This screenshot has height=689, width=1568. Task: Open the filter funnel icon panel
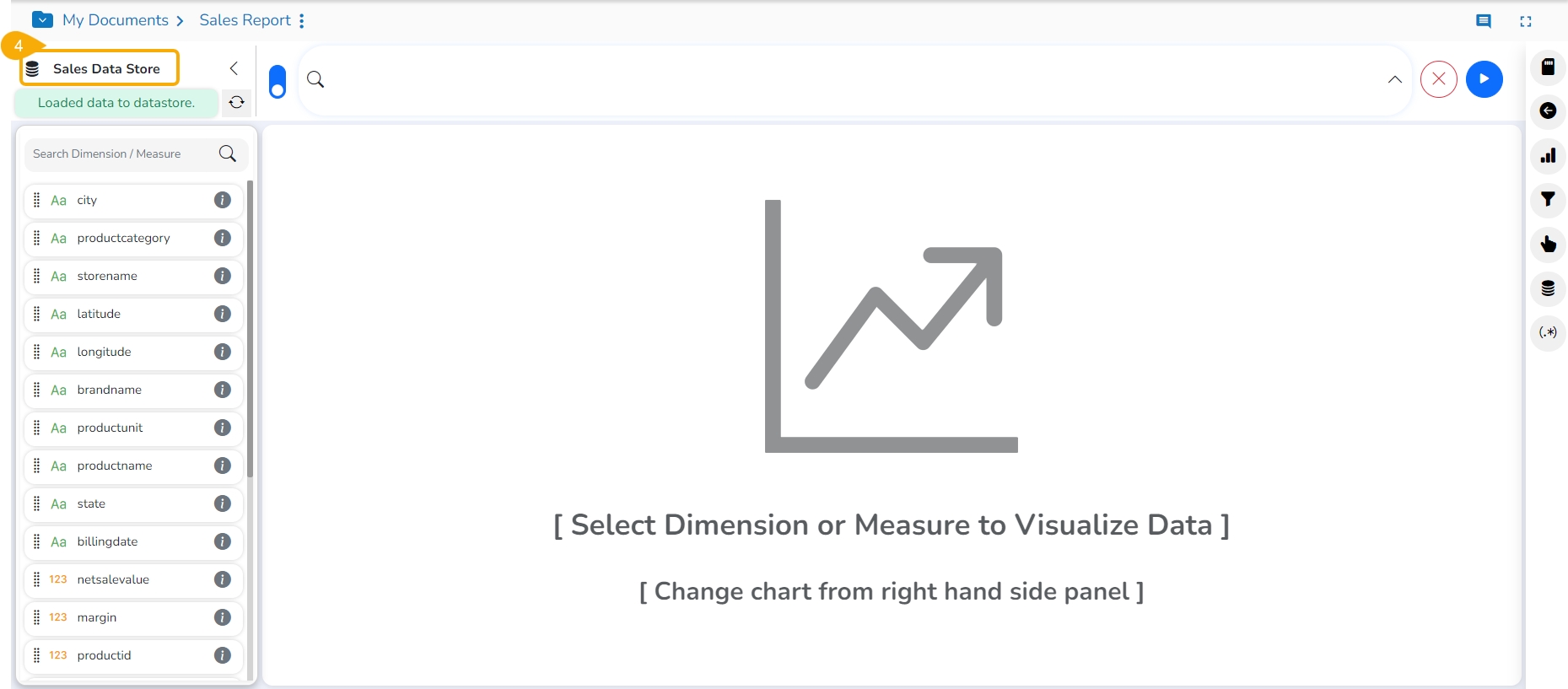pyautogui.click(x=1548, y=200)
